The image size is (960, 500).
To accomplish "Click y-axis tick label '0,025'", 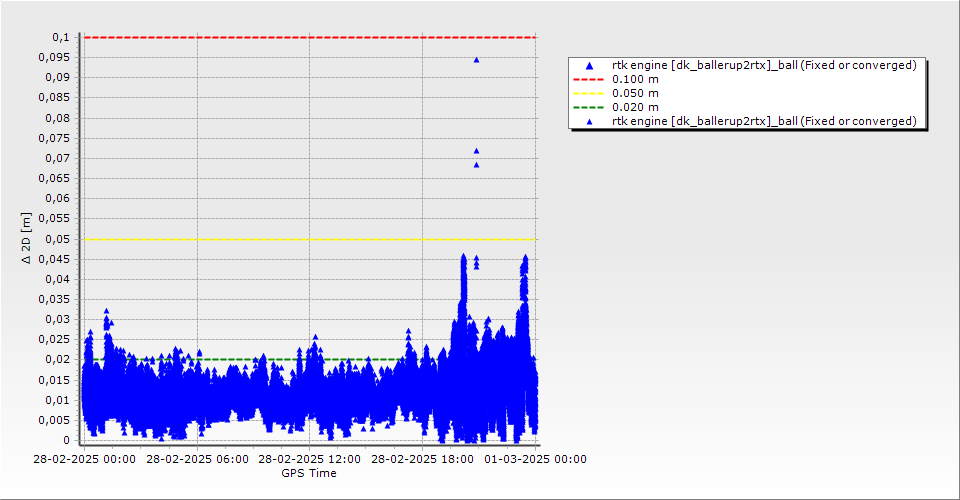I will [x=54, y=339].
